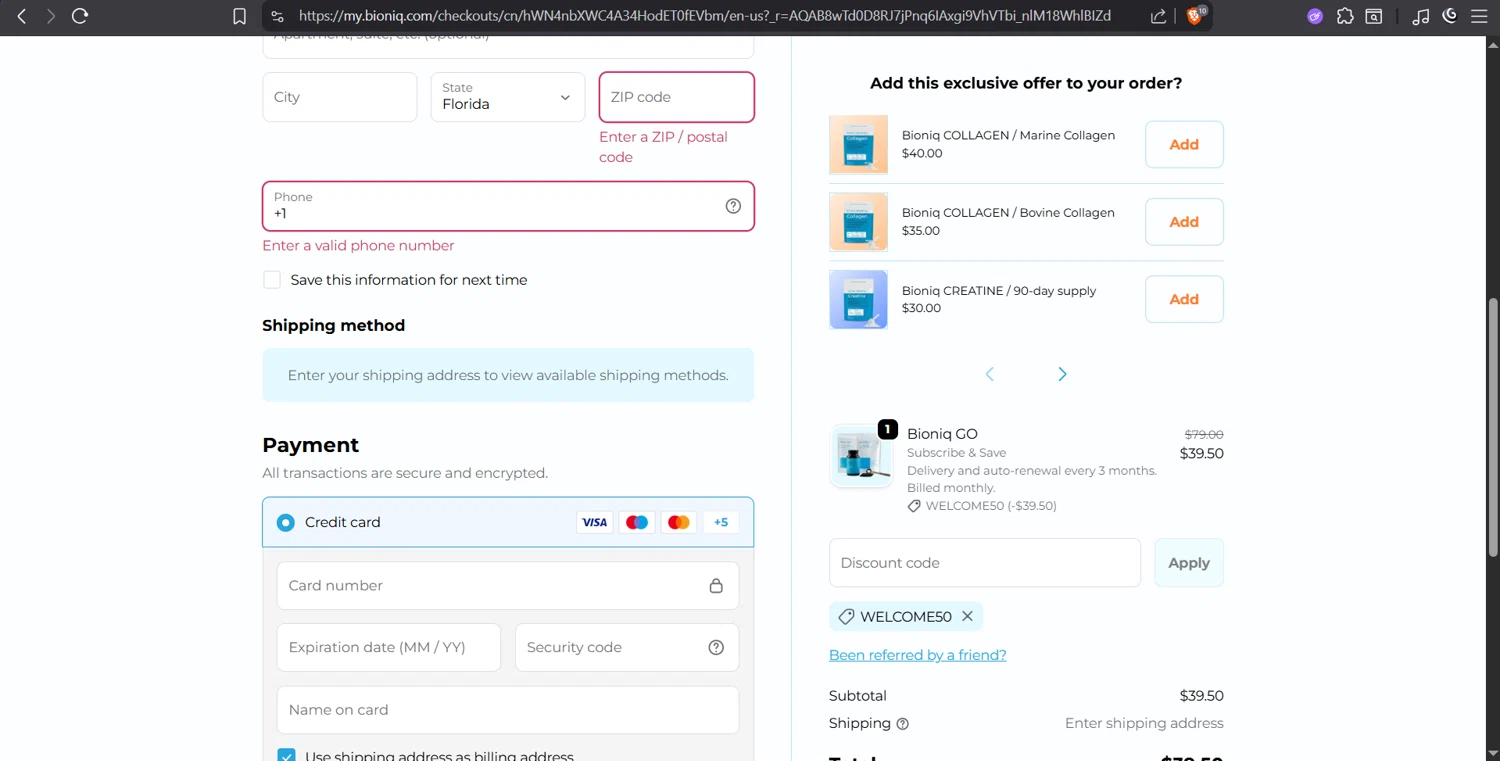Open the tab search icon
The width and height of the screenshot is (1500, 761).
1374,16
